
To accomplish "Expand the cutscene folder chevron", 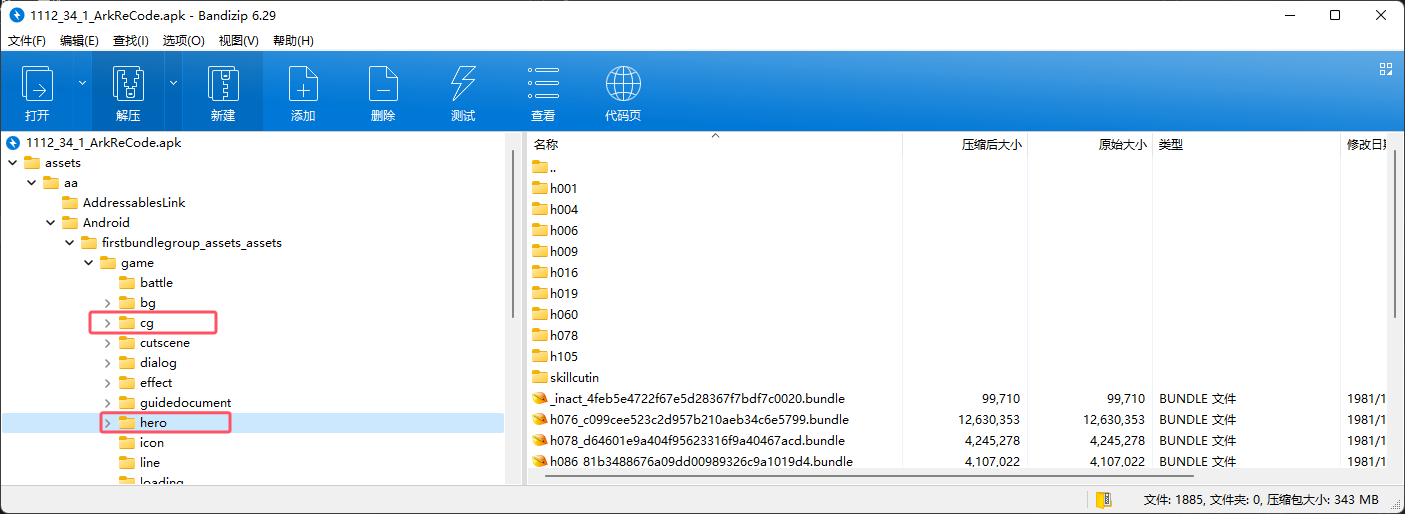I will point(107,342).
